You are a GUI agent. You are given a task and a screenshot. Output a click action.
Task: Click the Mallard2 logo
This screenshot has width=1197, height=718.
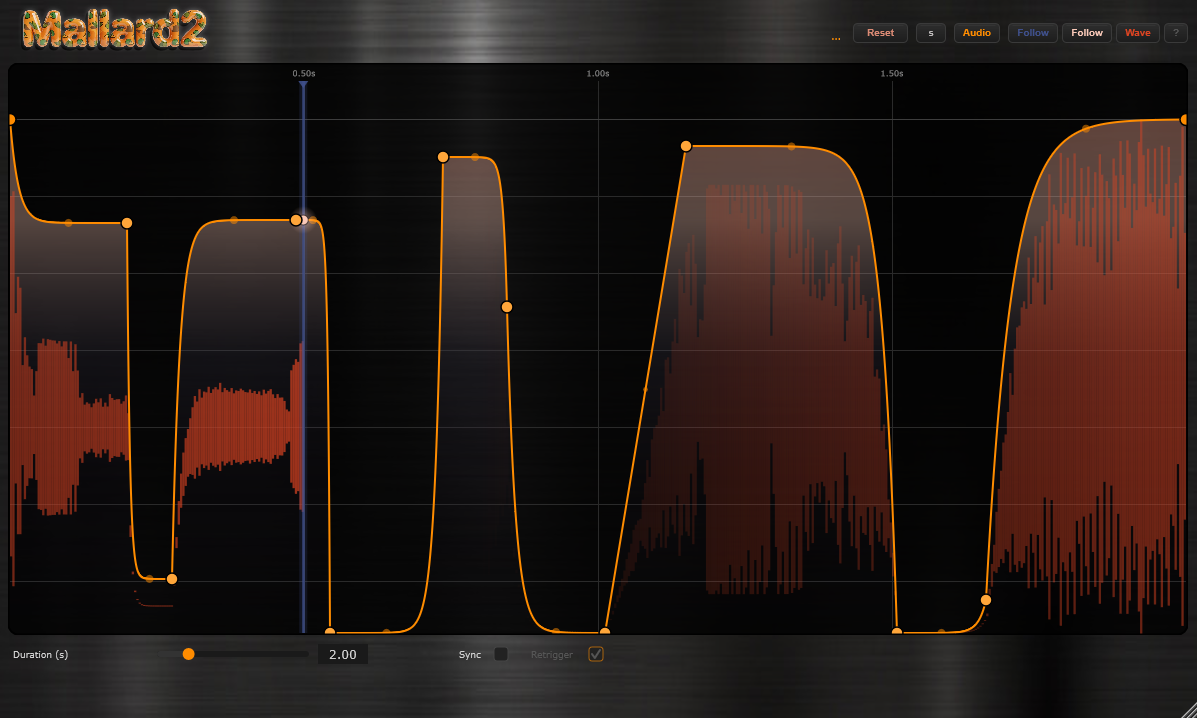[x=114, y=29]
